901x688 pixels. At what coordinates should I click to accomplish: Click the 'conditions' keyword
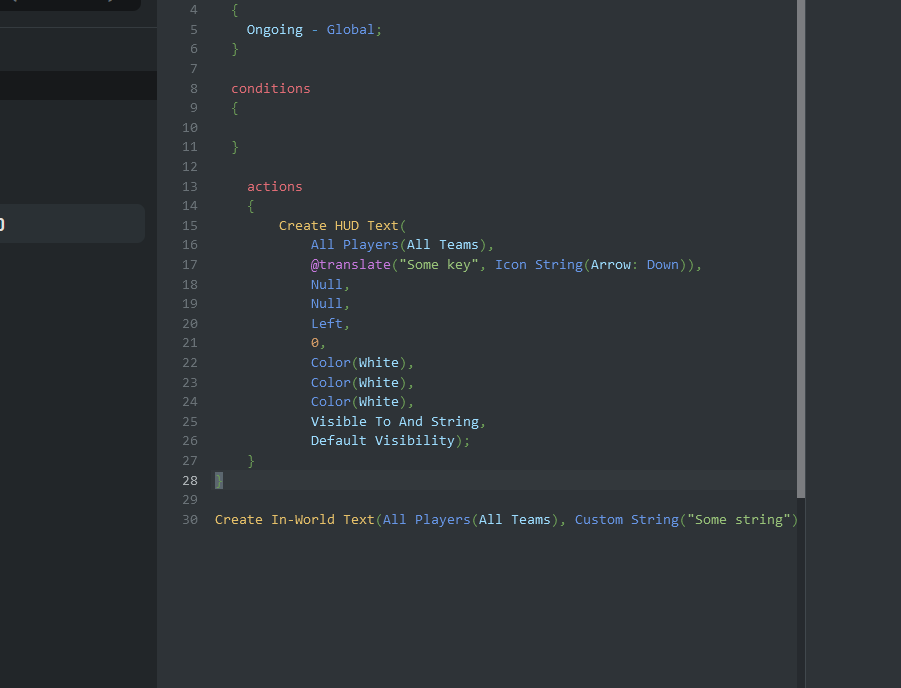click(x=271, y=89)
